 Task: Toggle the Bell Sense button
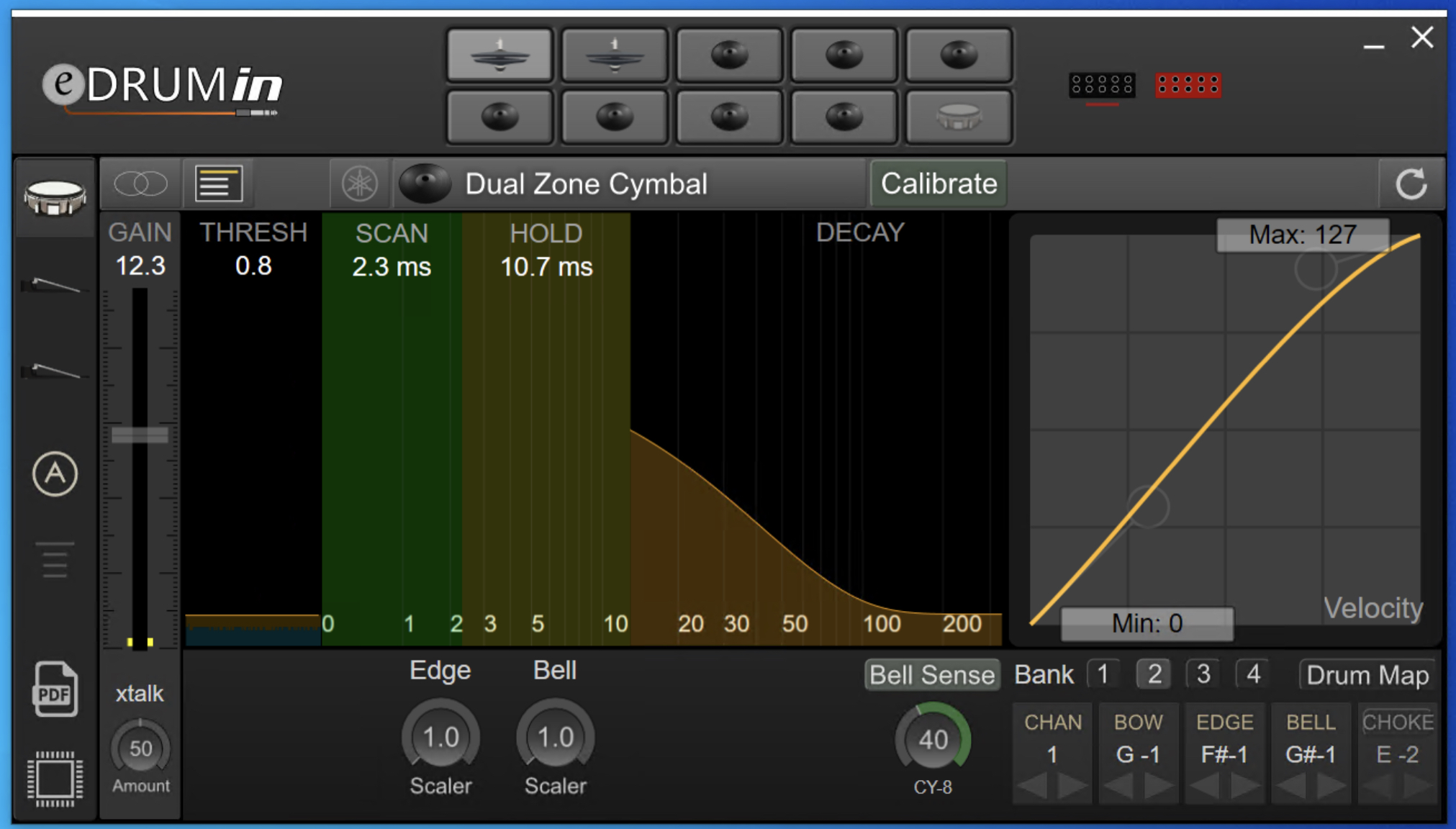(932, 675)
